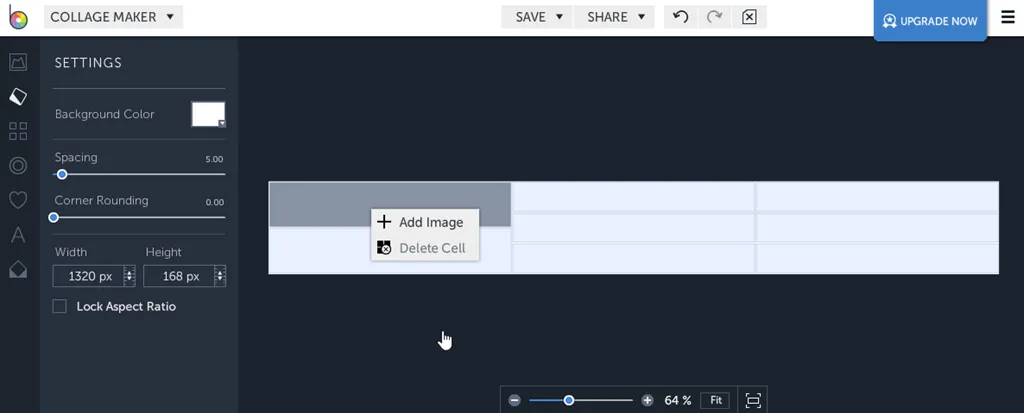Open the Share dropdown menu
The image size is (1024, 413).
614,17
